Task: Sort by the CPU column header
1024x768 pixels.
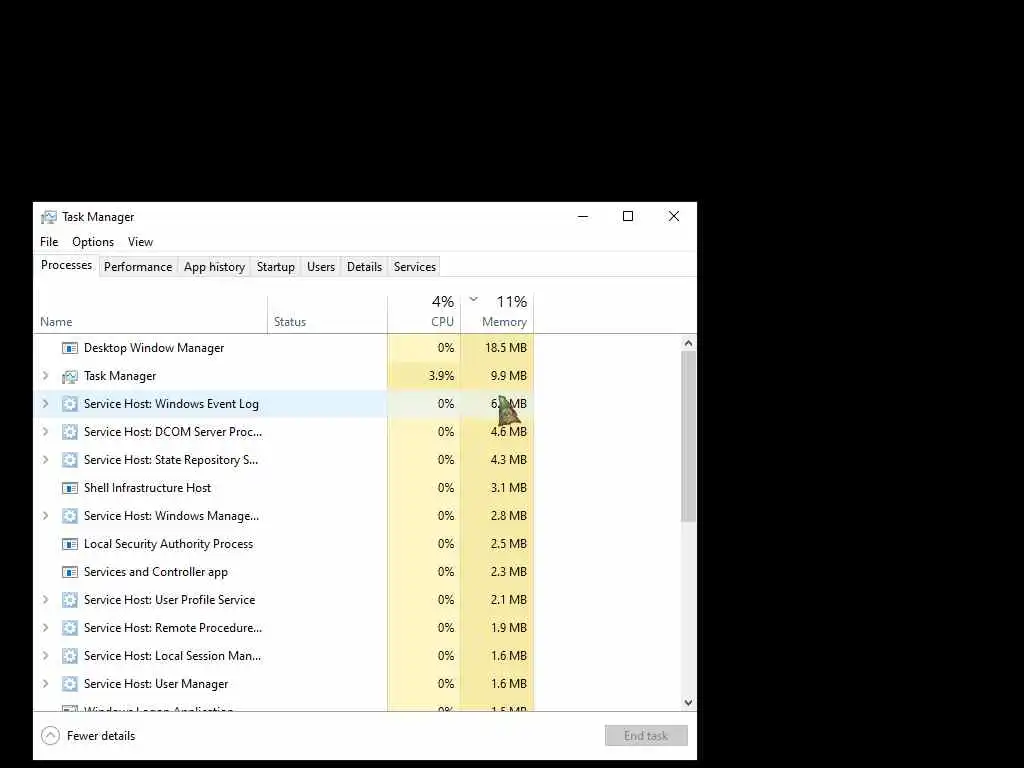Action: pos(424,314)
